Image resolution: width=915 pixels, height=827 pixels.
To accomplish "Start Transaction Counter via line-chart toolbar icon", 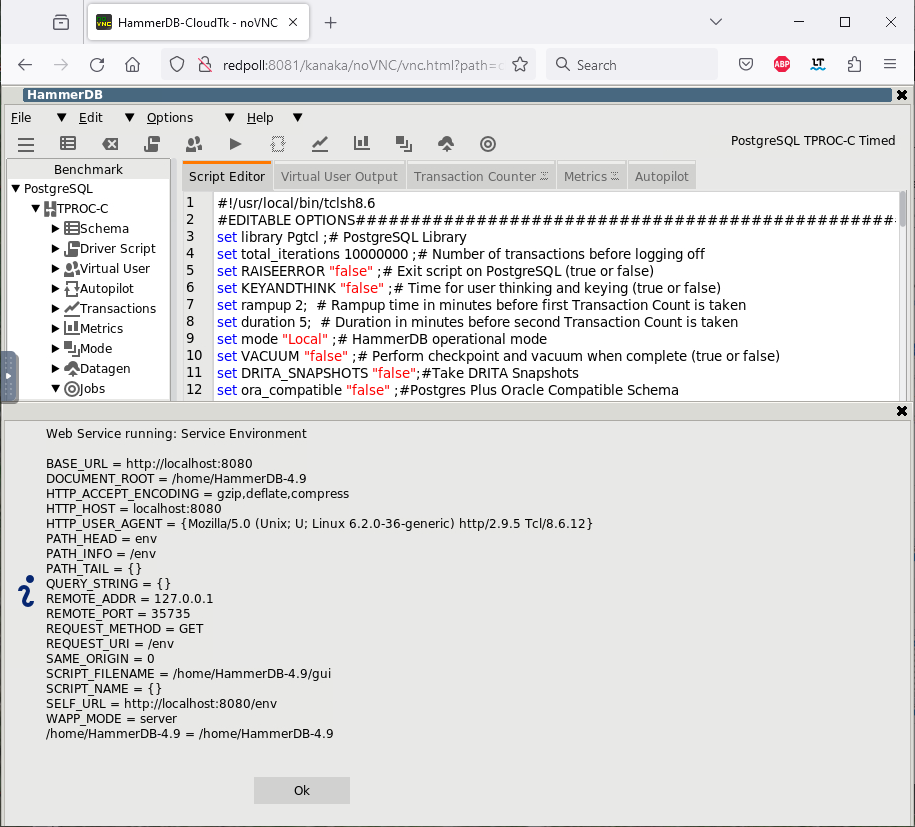I will click(320, 144).
